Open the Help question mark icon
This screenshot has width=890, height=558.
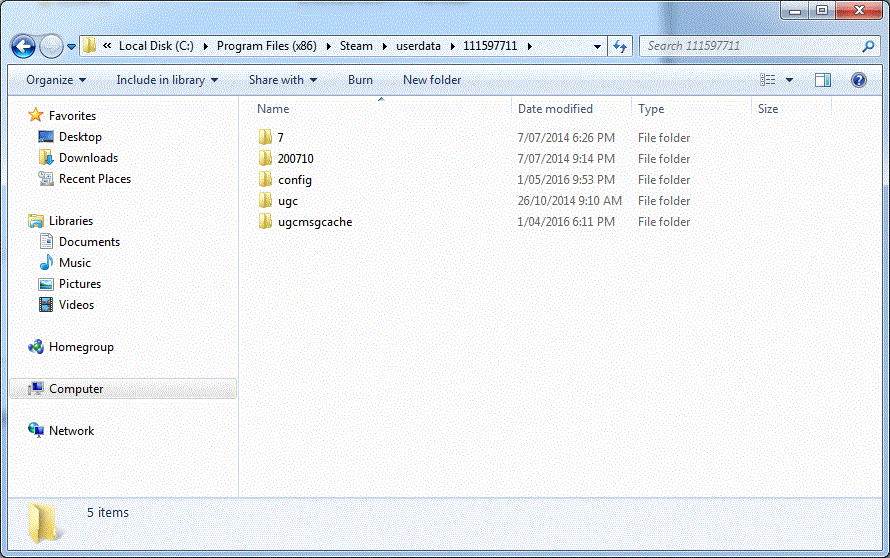[x=858, y=80]
